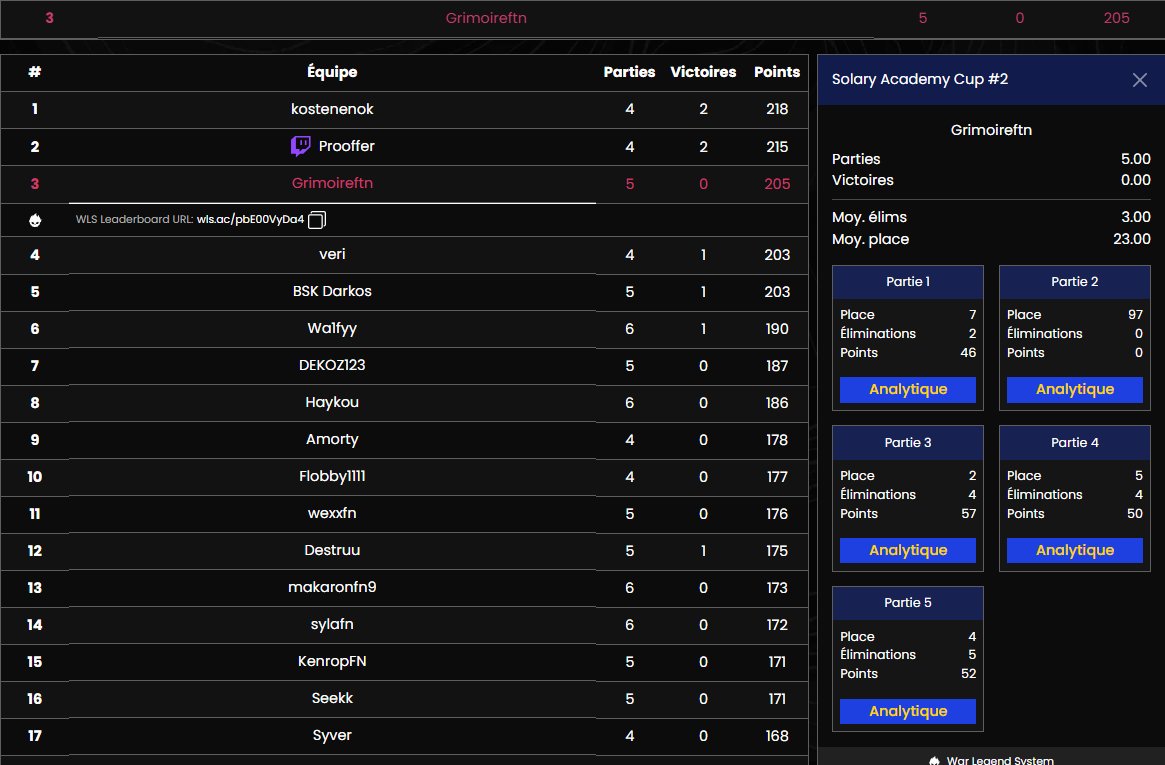Close the Solary Academy Cup #2 panel

(1139, 79)
